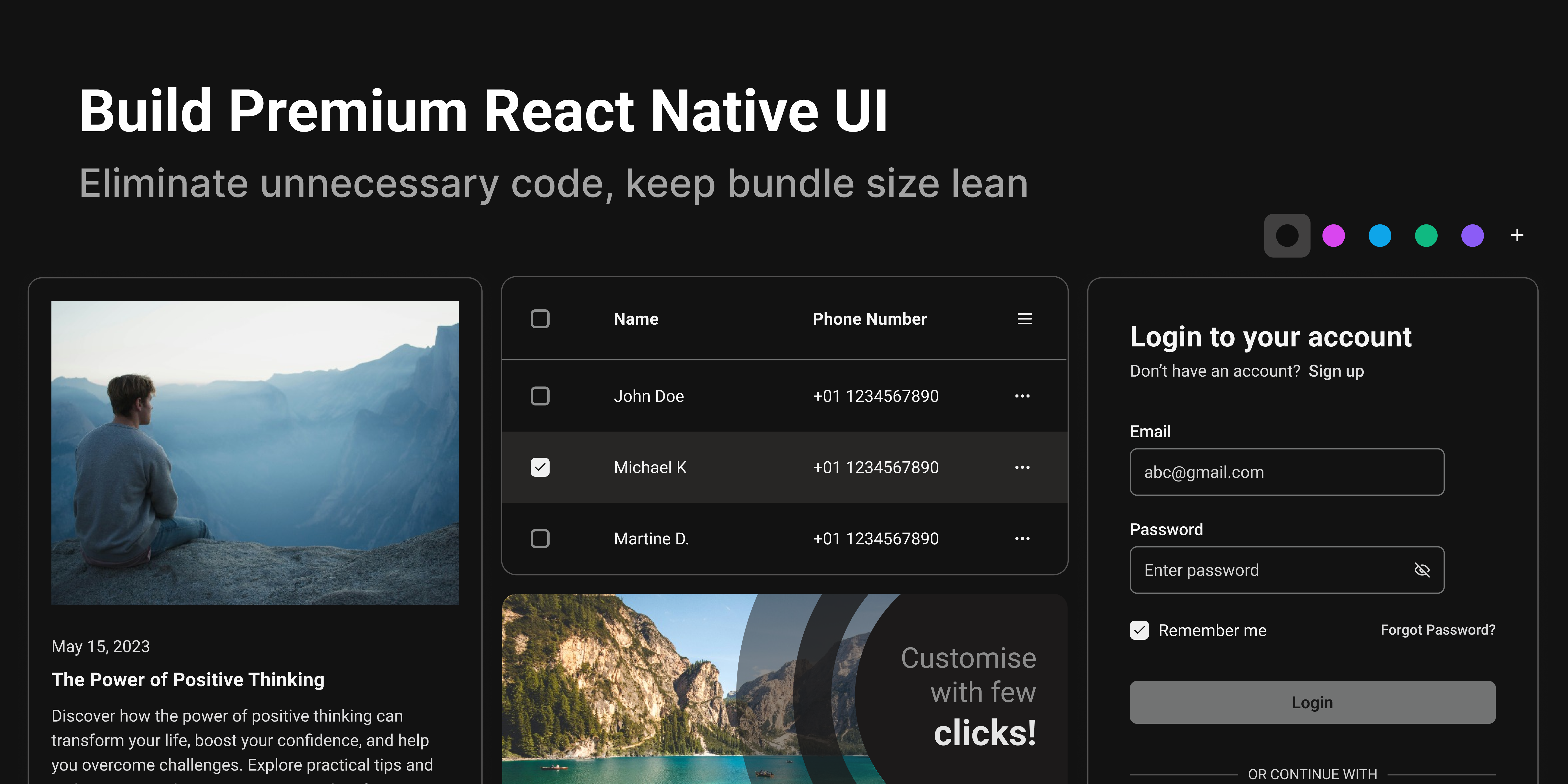This screenshot has width=1568, height=784.
Task: Select the blue theme color swatch
Action: [1379, 235]
